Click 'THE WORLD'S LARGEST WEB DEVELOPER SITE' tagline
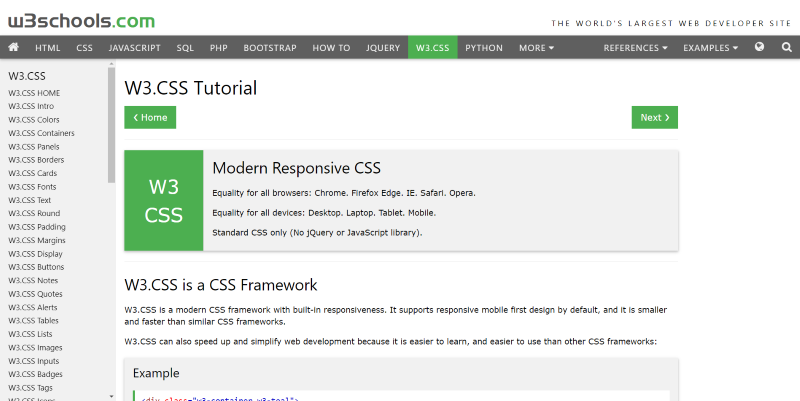Screen dimensions: 800x401 [x=671, y=23]
